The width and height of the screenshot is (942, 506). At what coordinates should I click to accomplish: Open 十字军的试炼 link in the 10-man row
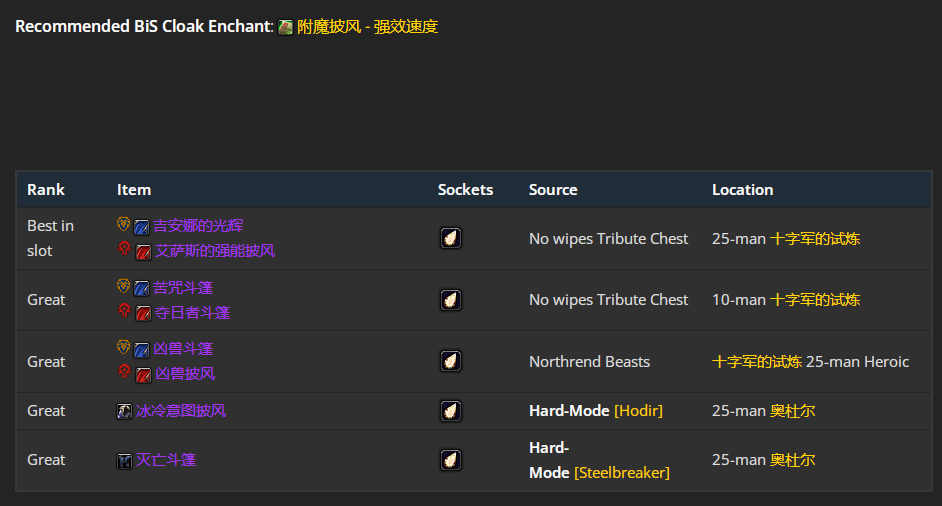815,300
